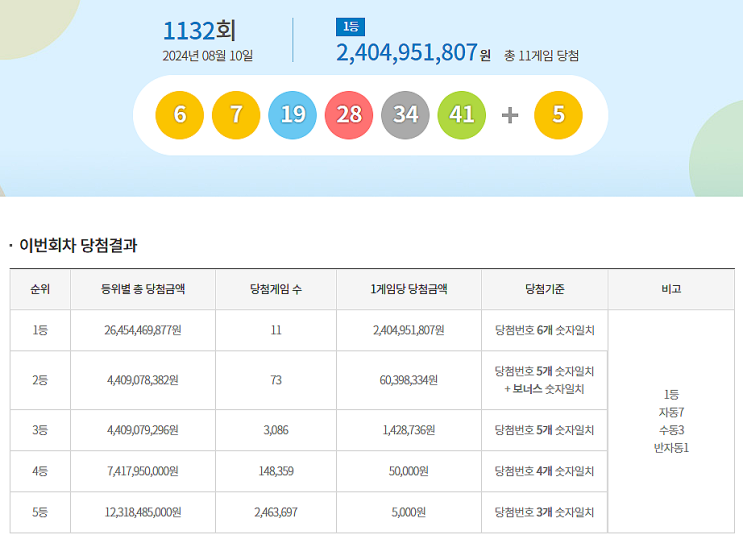743x543 pixels.
Task: Click the 당첨게임 수 column header
Action: click(276, 289)
